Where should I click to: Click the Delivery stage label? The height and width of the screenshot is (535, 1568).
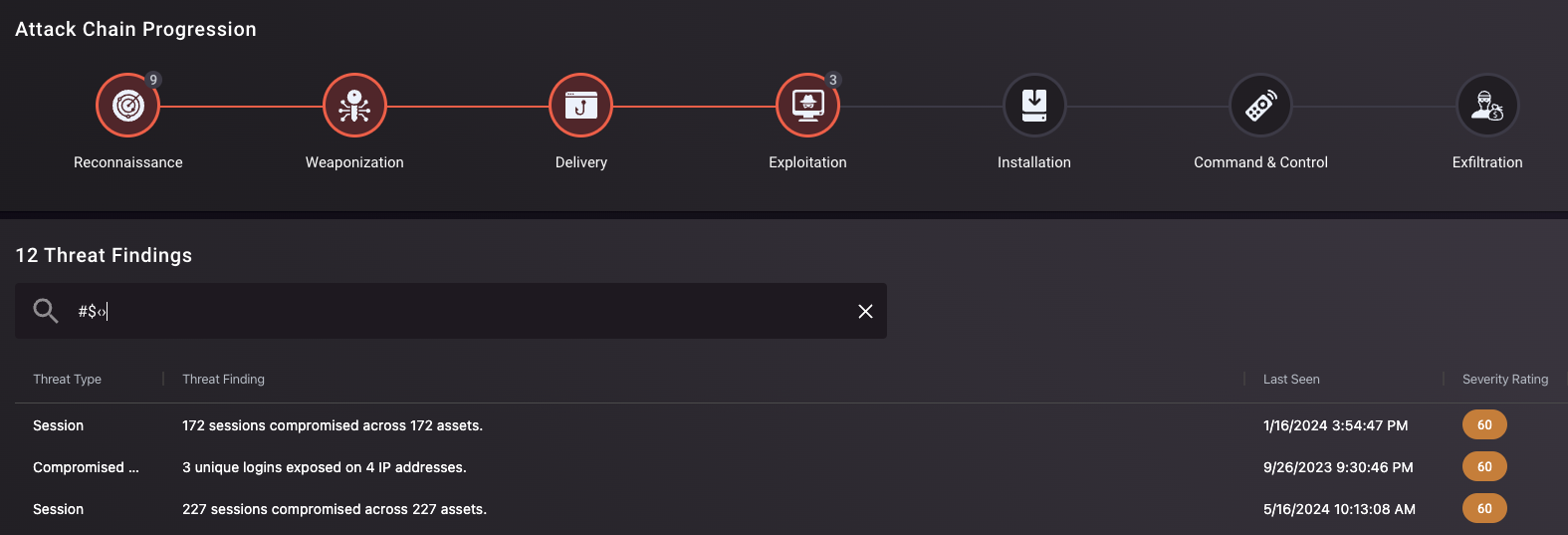(580, 162)
